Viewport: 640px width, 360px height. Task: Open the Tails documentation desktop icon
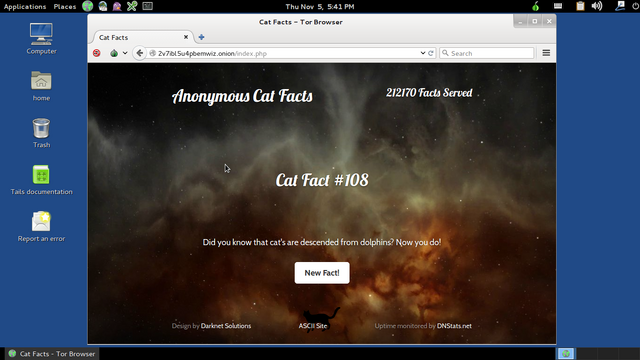(41, 180)
